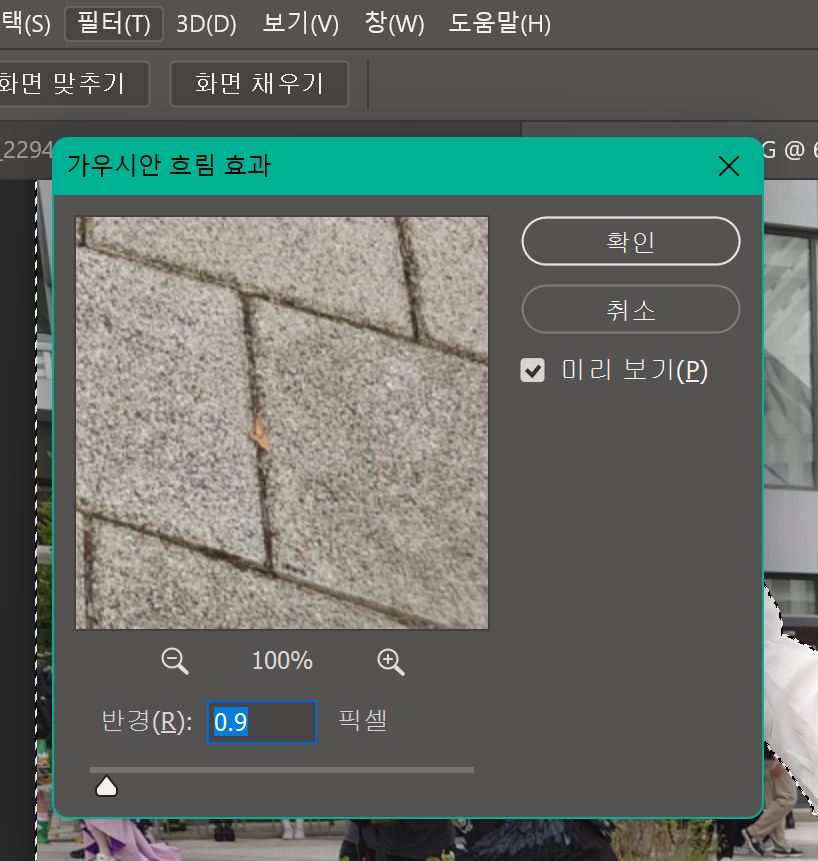The image size is (818, 861).
Task: Cancel the blur with 취소
Action: click(630, 309)
